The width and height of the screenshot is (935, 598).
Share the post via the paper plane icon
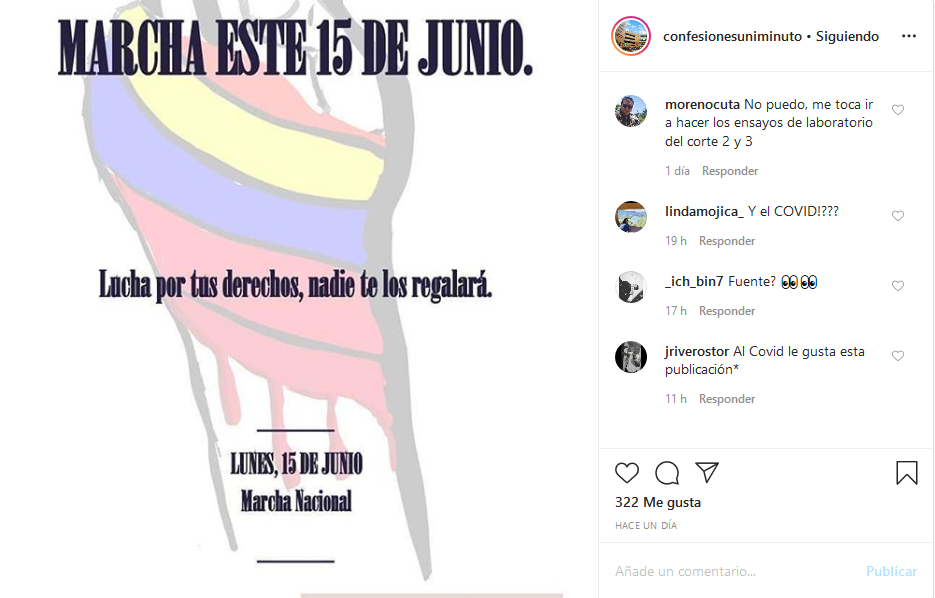click(707, 472)
